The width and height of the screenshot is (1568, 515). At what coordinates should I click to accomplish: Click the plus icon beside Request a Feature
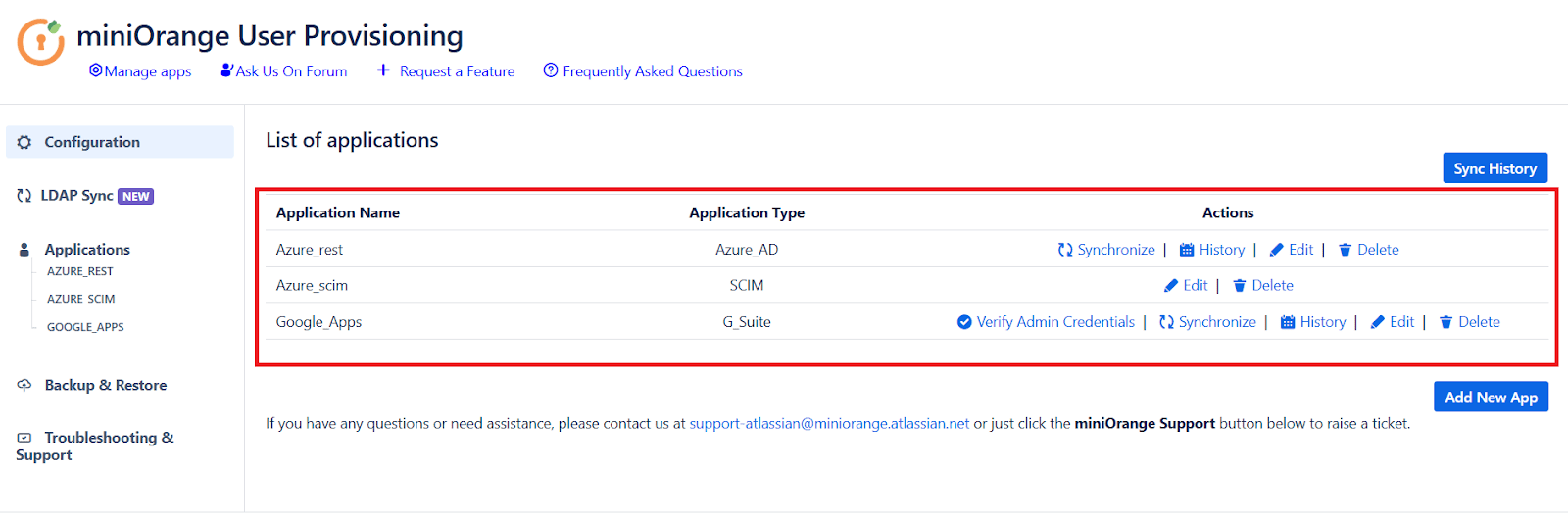coord(383,70)
